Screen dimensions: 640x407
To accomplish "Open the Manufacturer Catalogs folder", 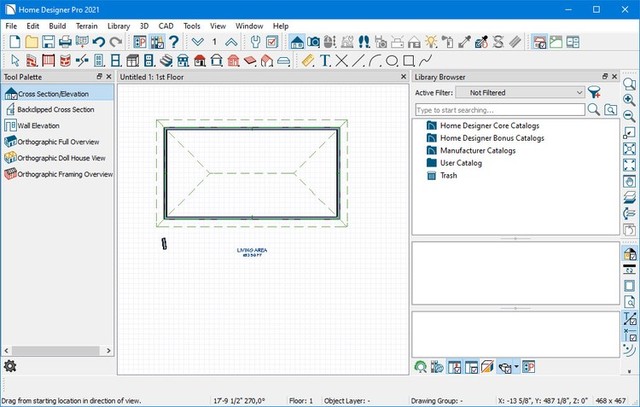I will pos(477,150).
